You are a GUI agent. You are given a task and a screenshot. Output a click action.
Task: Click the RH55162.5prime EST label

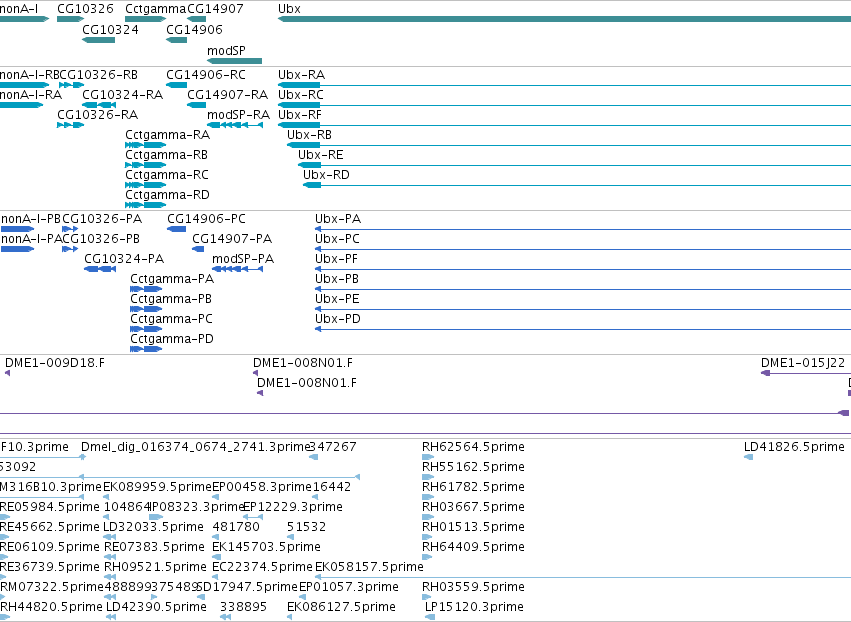point(473,467)
